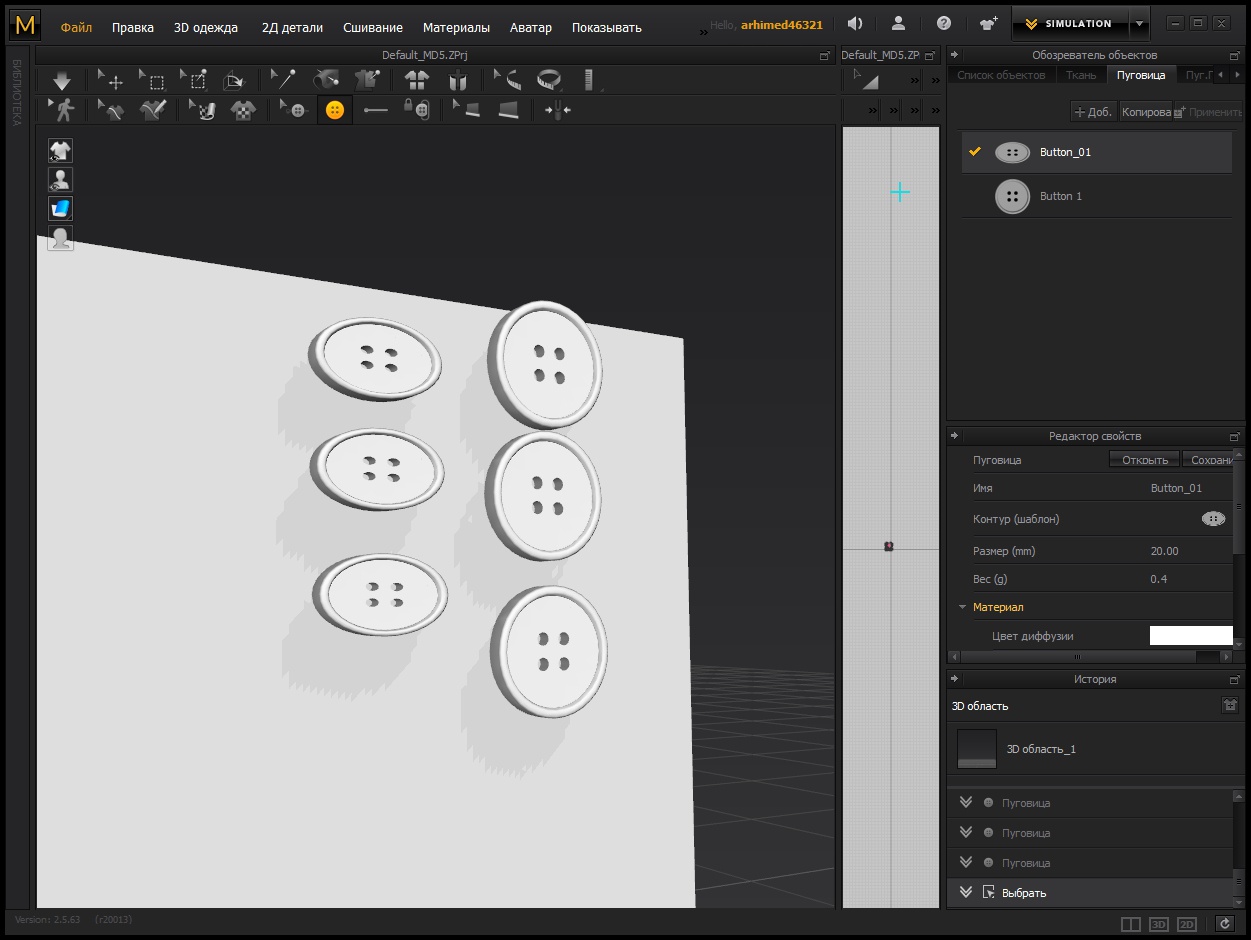The width and height of the screenshot is (1251, 940).
Task: Toggle garment display icon in 3D viewport
Action: point(61,151)
